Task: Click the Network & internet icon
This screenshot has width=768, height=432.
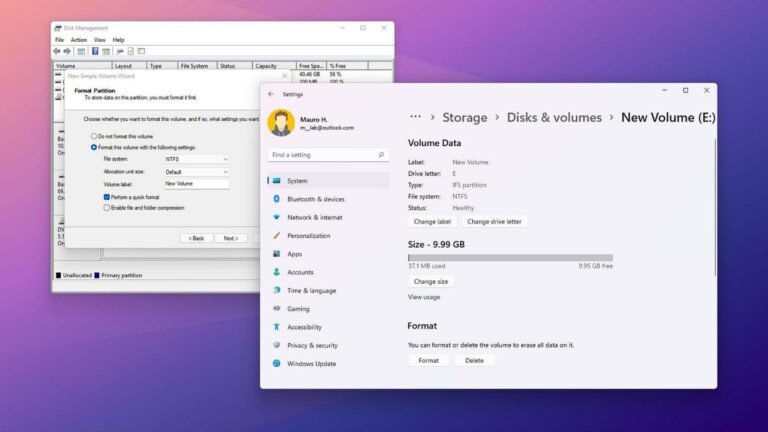Action: pos(277,217)
